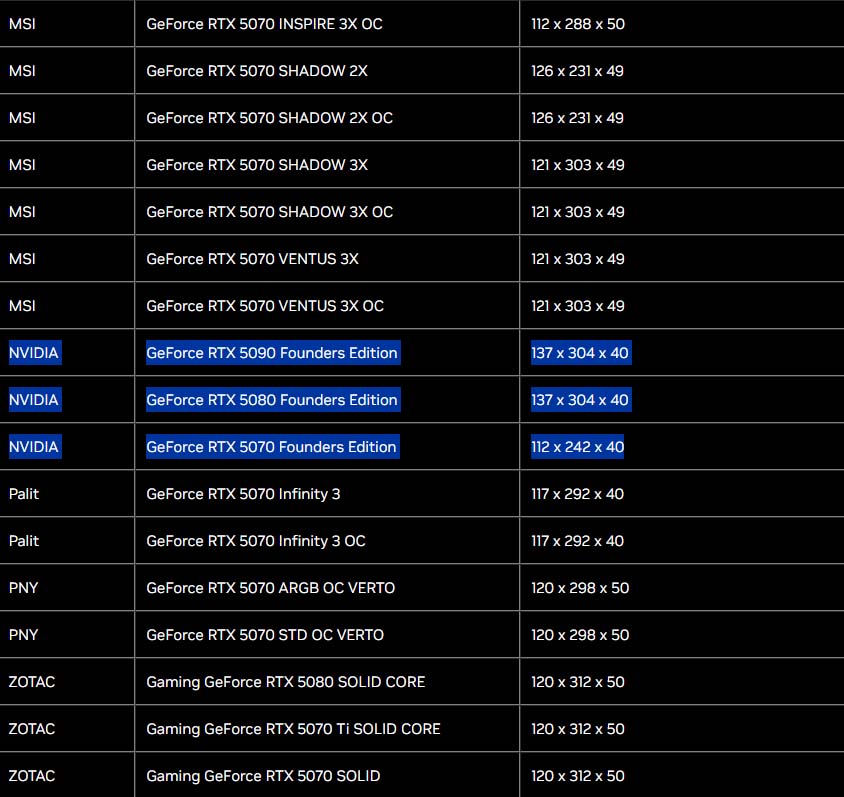This screenshot has height=797, width=844.
Task: Select '120 x 312 x 50' in RTX 5080 SOLID CORE row
Action: click(x=578, y=682)
